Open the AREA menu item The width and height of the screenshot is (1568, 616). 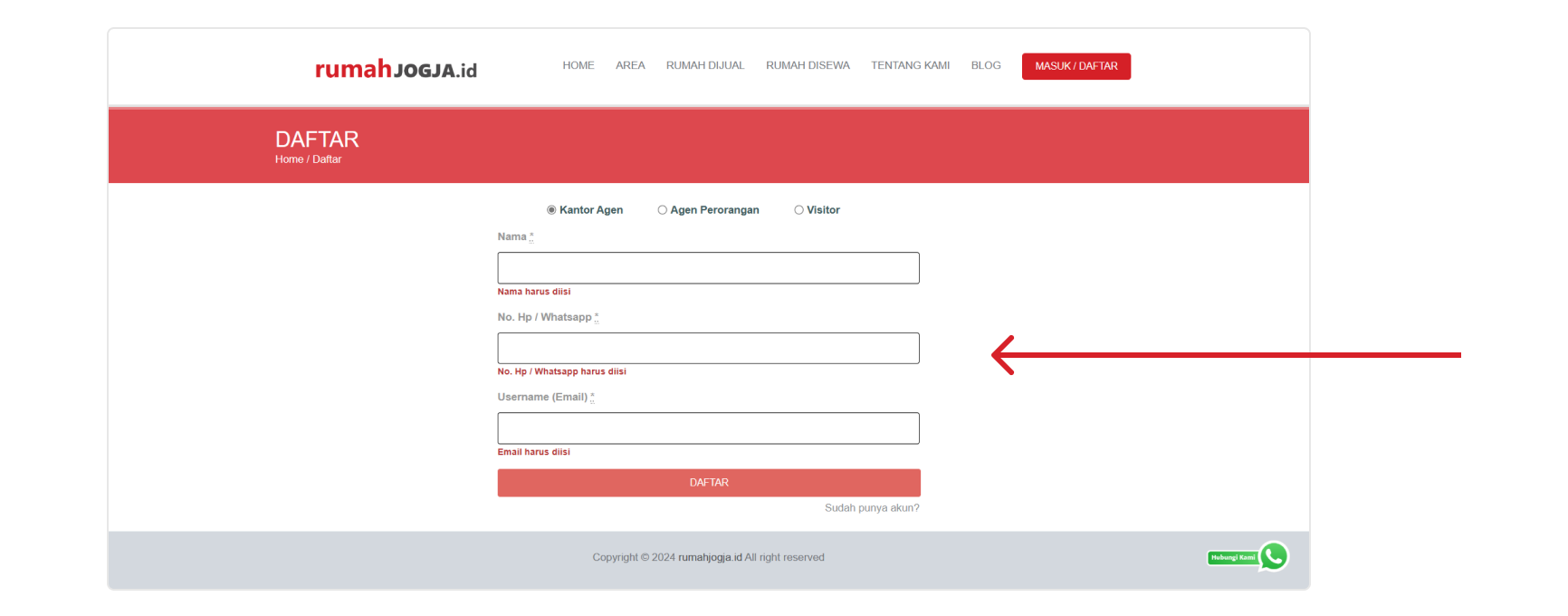[630, 65]
